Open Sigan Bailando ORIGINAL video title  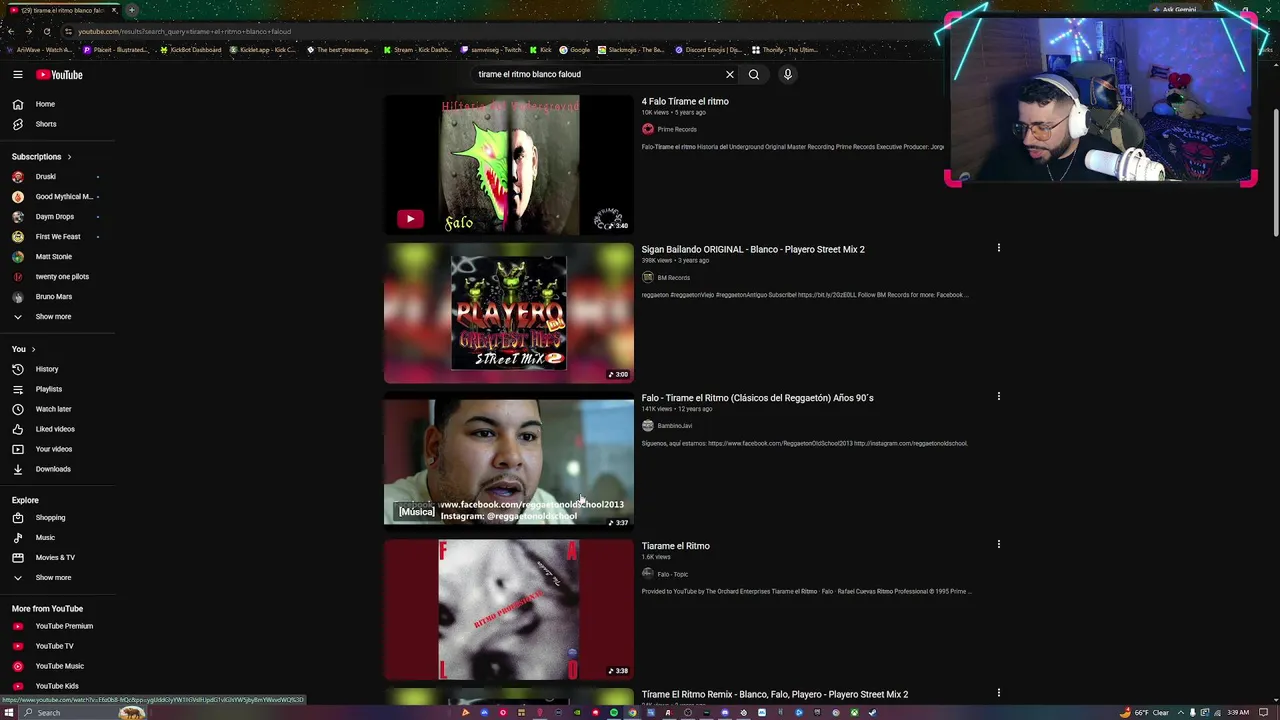tap(753, 249)
